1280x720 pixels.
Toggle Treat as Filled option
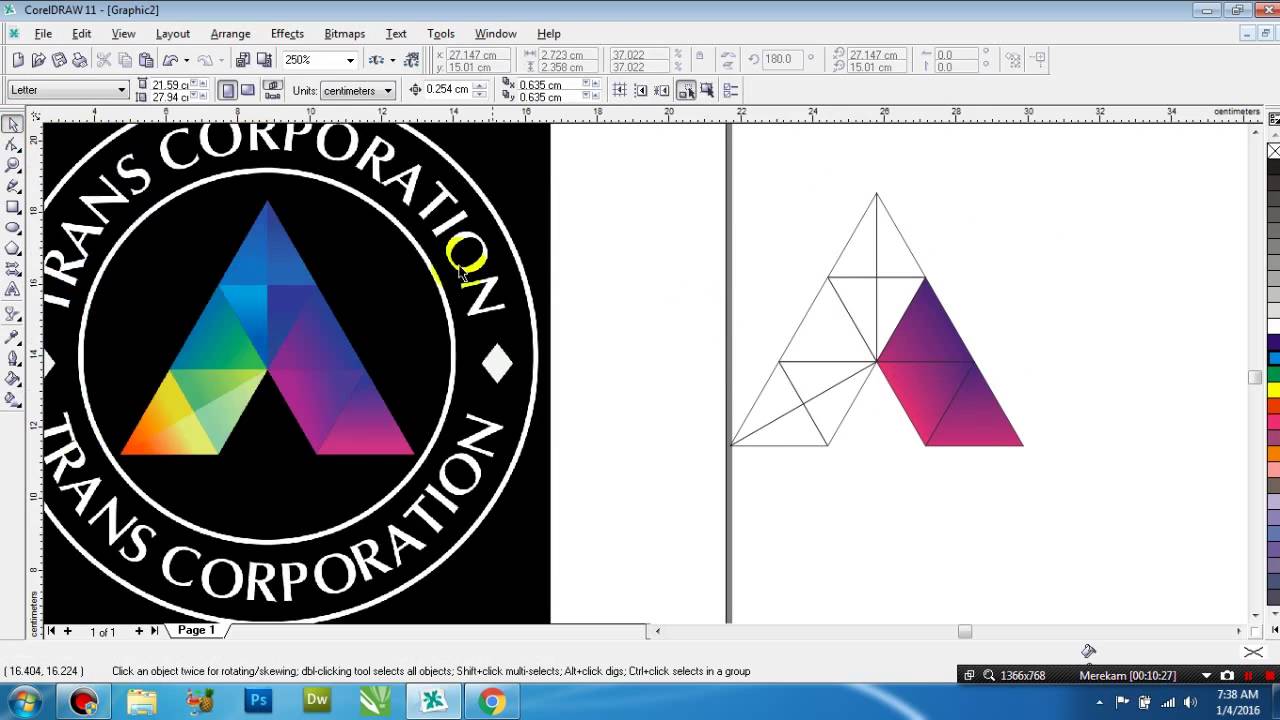pyautogui.click(x=707, y=90)
